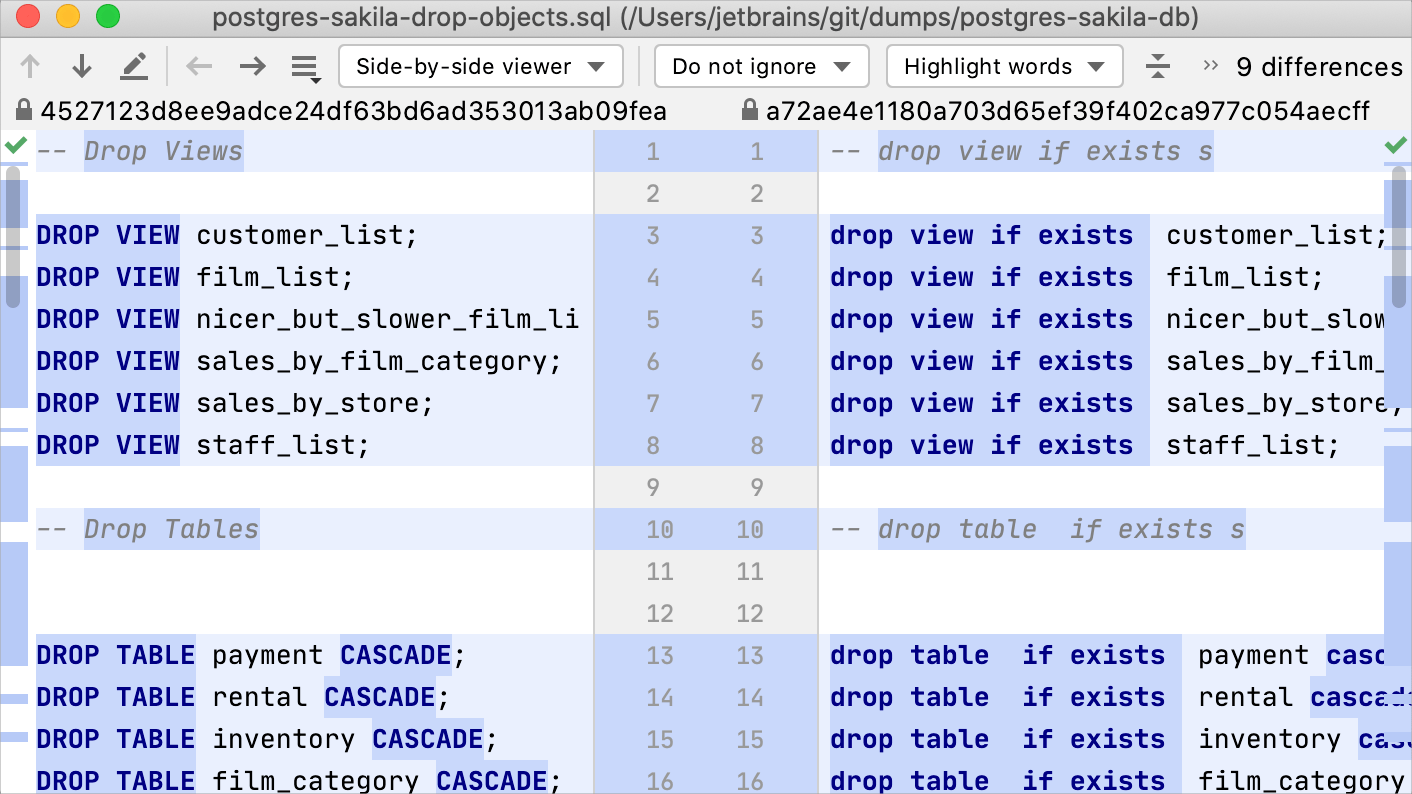Change whitespace handling via Do not ignore dropdown

tap(761, 66)
